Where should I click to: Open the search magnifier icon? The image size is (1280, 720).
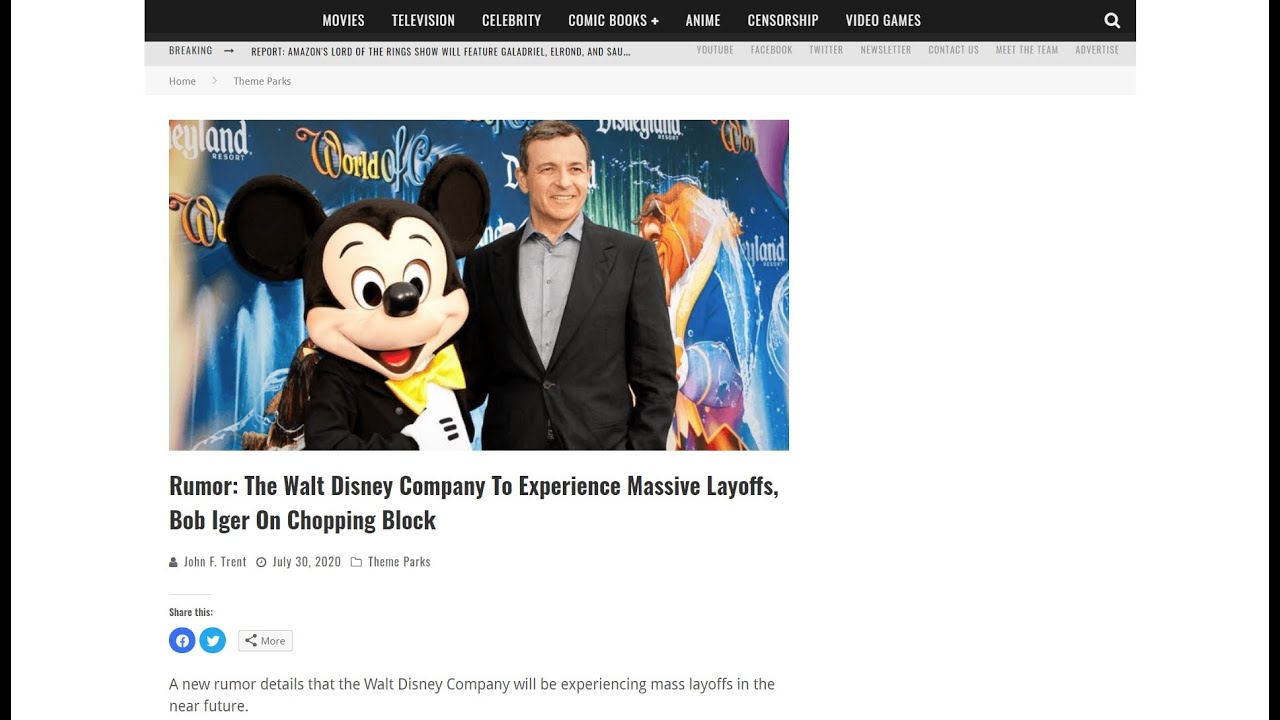coord(1112,20)
